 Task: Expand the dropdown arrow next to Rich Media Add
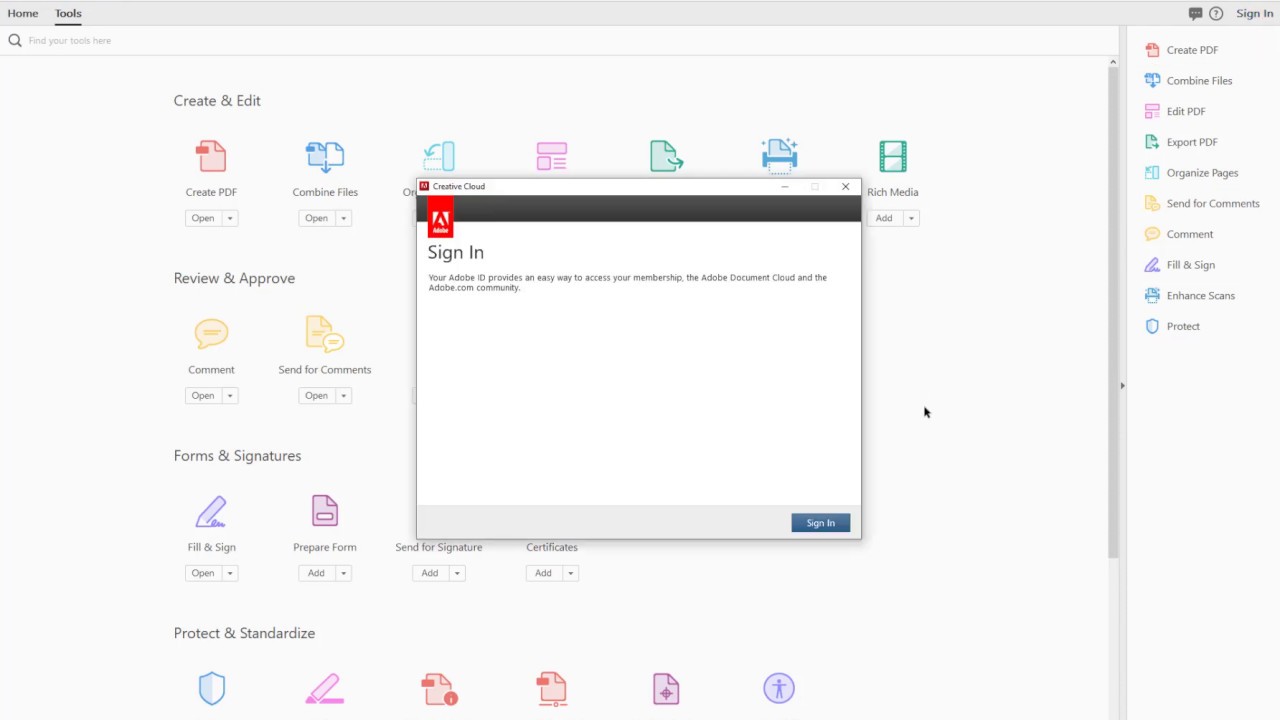pos(911,218)
